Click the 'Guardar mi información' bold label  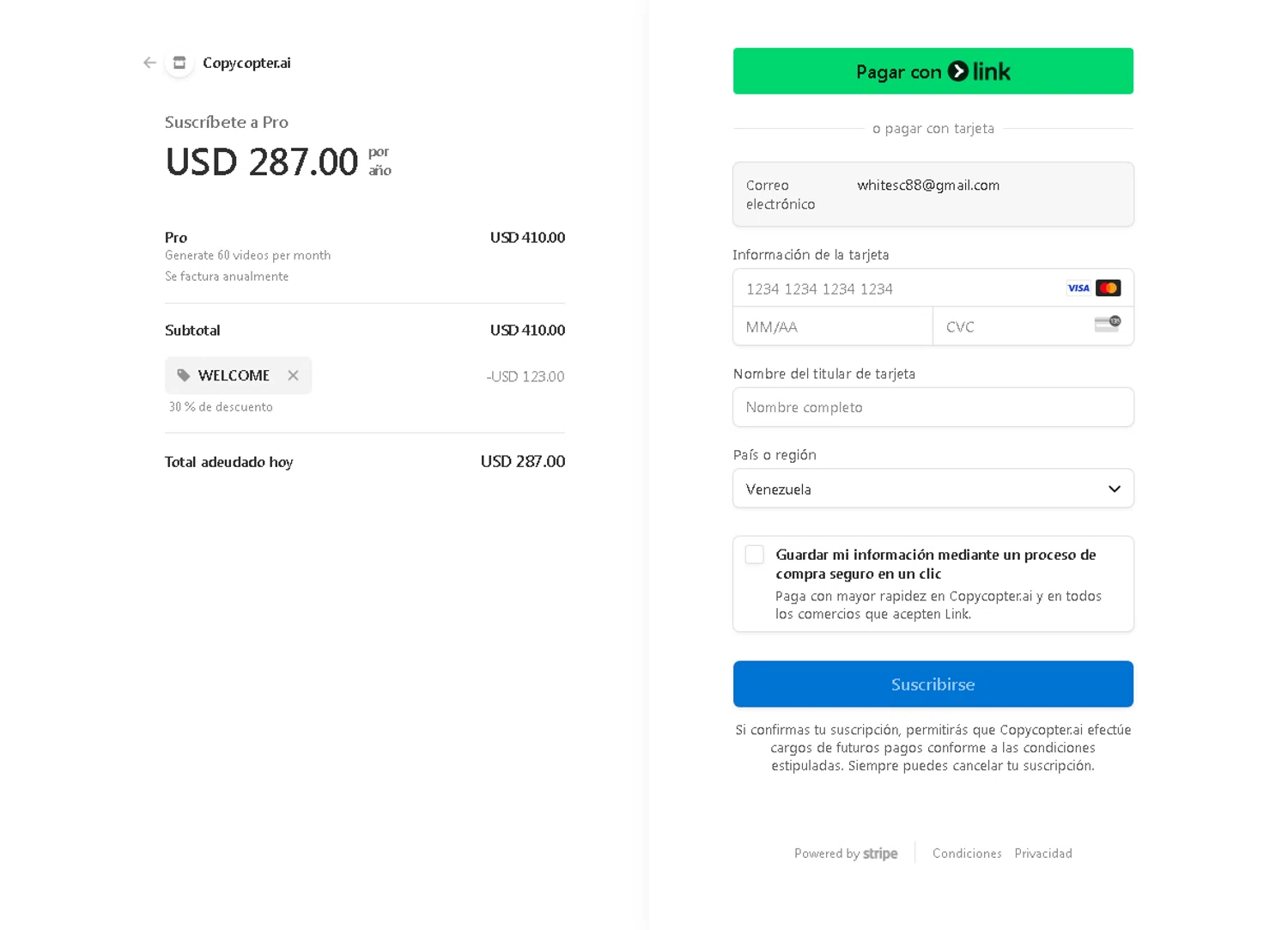tap(936, 564)
